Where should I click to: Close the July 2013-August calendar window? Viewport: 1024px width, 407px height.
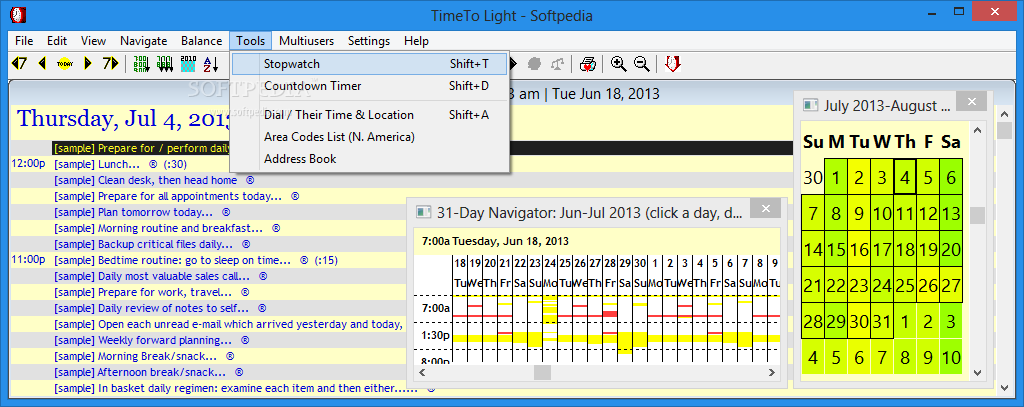pyautogui.click(x=972, y=102)
